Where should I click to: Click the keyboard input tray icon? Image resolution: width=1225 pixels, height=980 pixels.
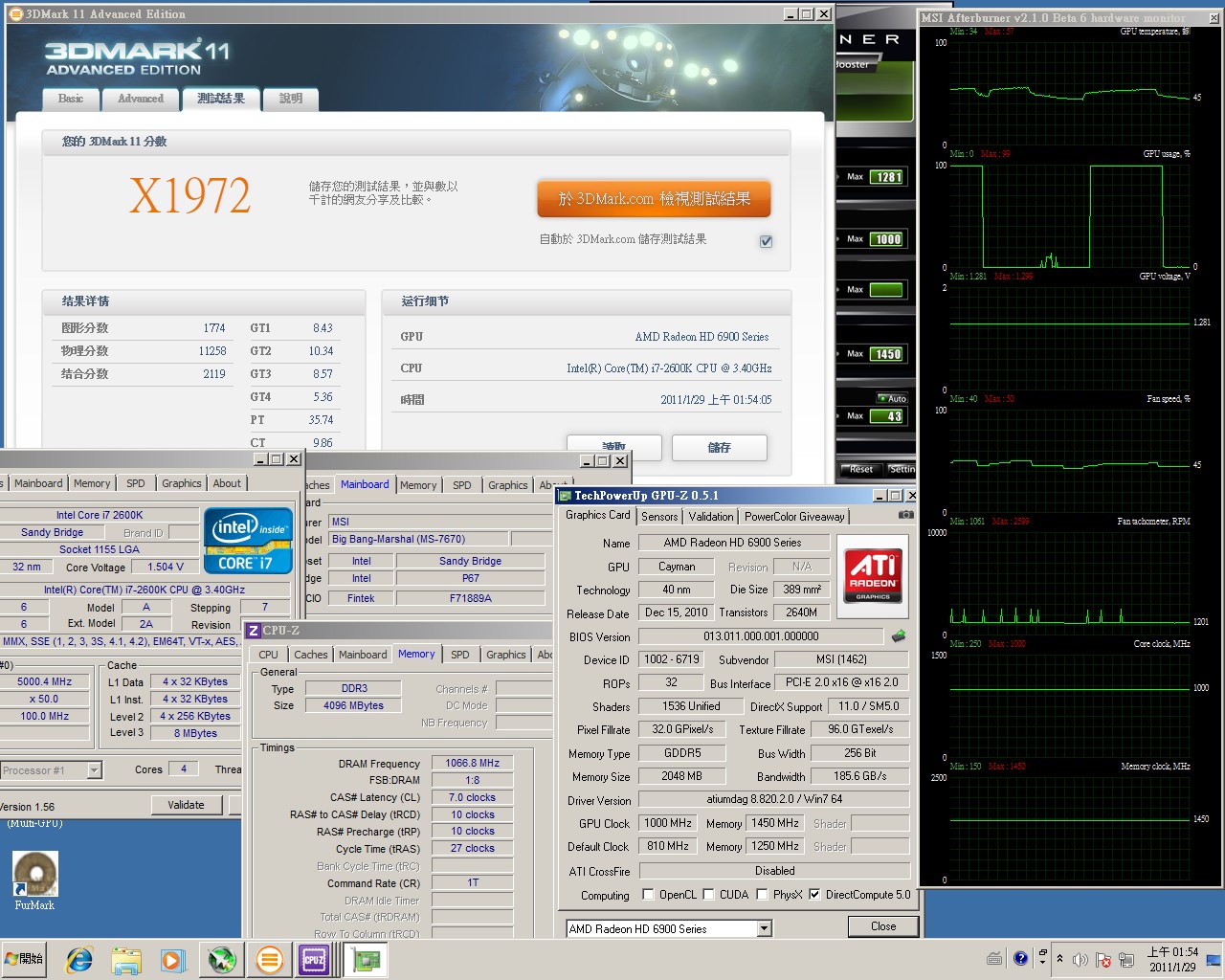994,958
